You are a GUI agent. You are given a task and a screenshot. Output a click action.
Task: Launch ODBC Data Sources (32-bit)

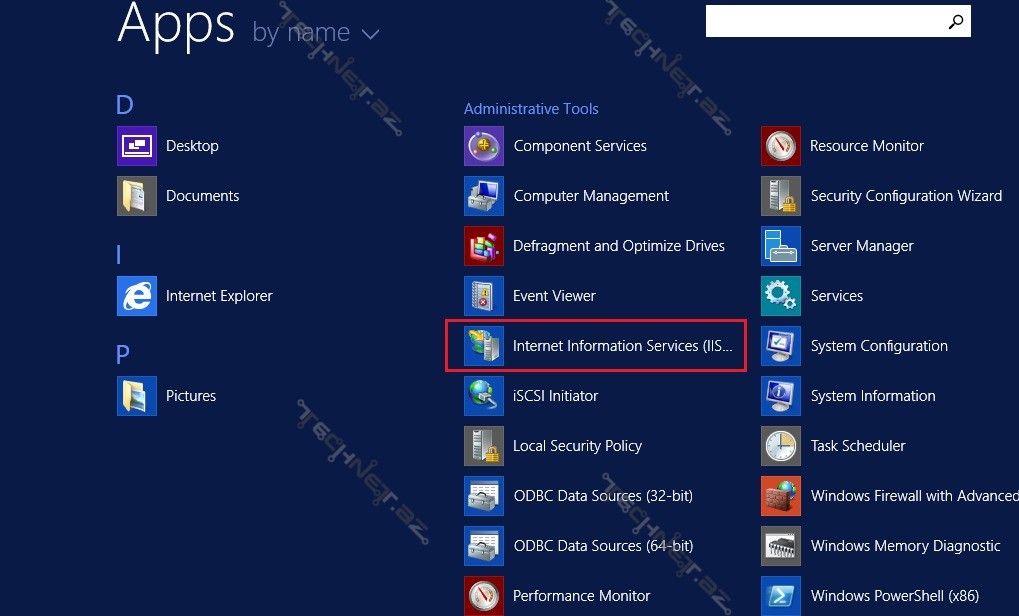(602, 496)
